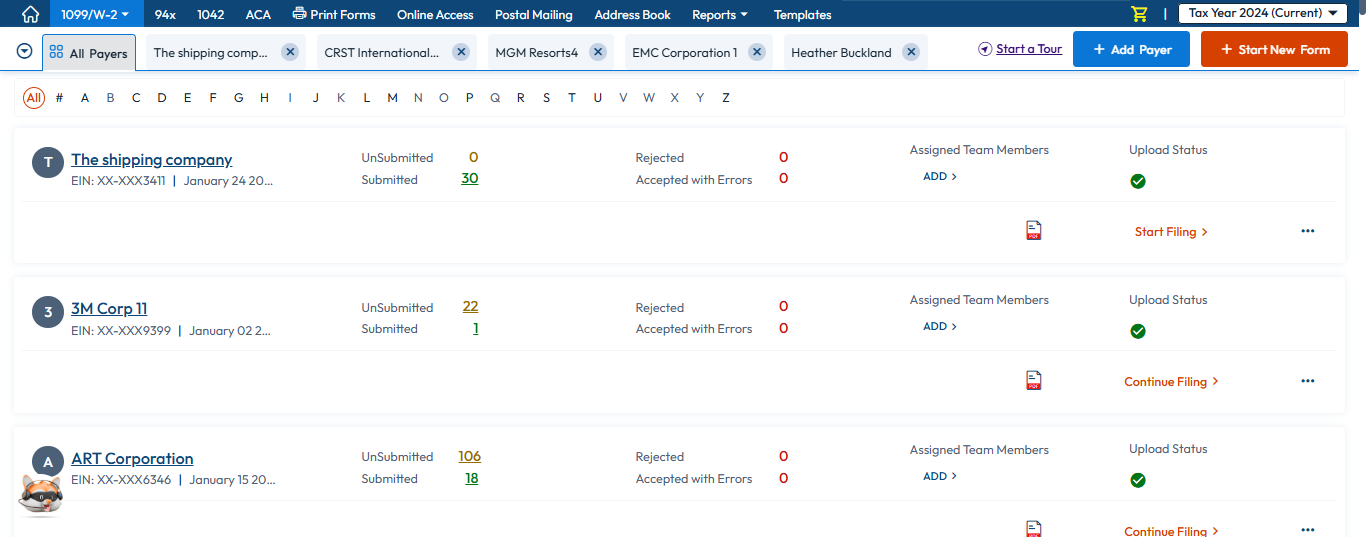Filter payers by letter H
This screenshot has height=537, width=1366.
point(264,97)
